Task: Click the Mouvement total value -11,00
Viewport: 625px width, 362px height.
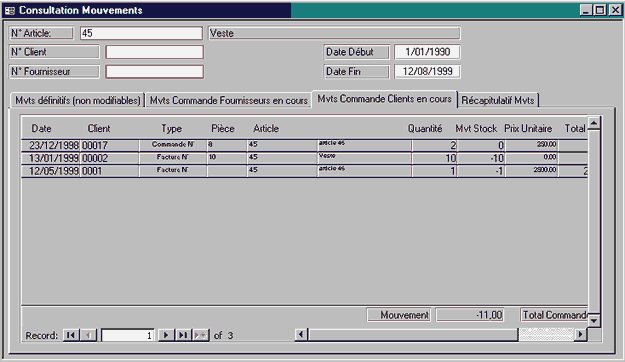Action: tap(470, 315)
